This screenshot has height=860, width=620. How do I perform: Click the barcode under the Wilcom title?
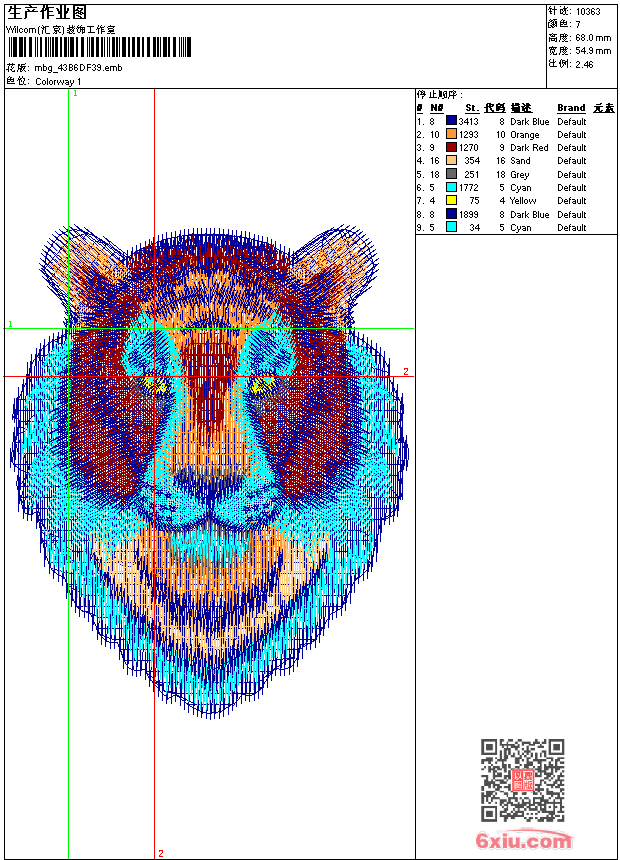(100, 48)
